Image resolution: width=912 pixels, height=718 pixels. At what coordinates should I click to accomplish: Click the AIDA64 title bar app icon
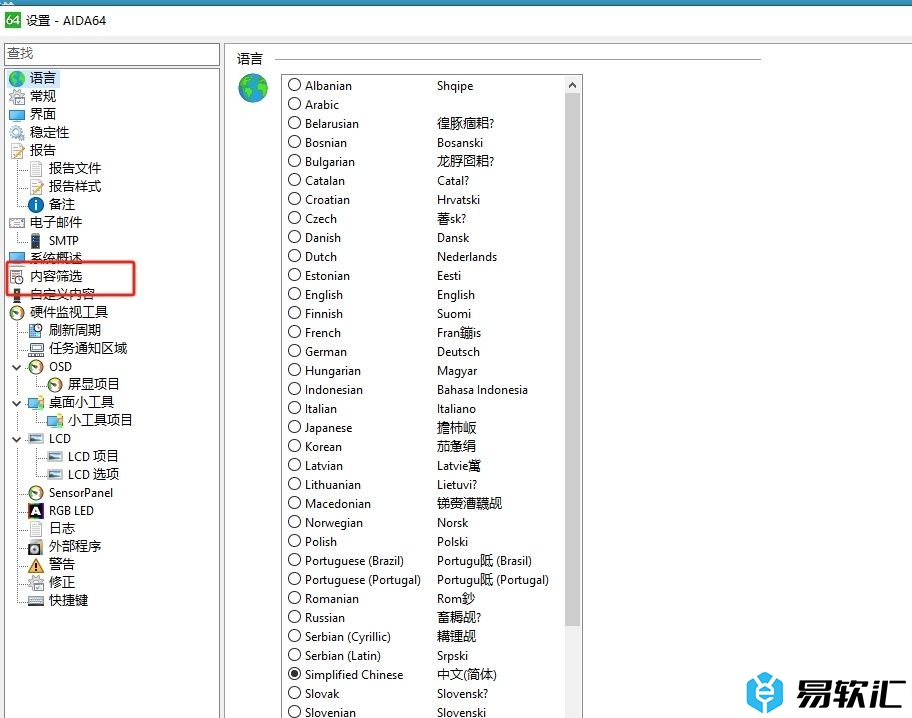click(13, 20)
